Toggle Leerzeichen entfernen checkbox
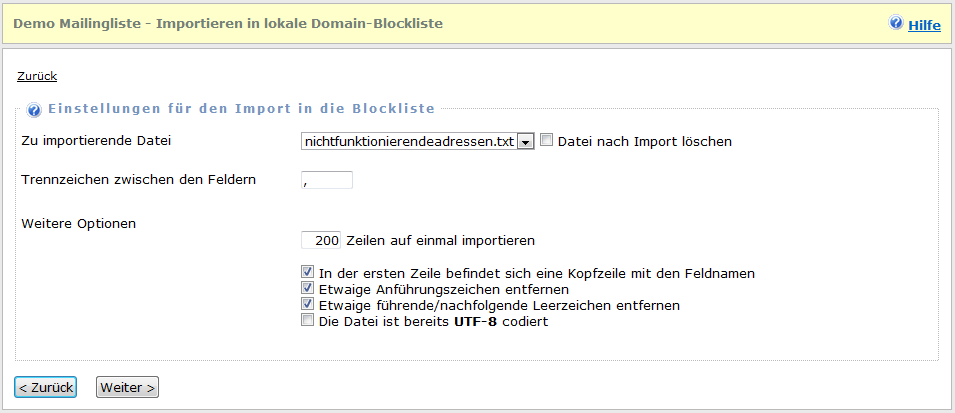The height and width of the screenshot is (413, 955). point(308,304)
